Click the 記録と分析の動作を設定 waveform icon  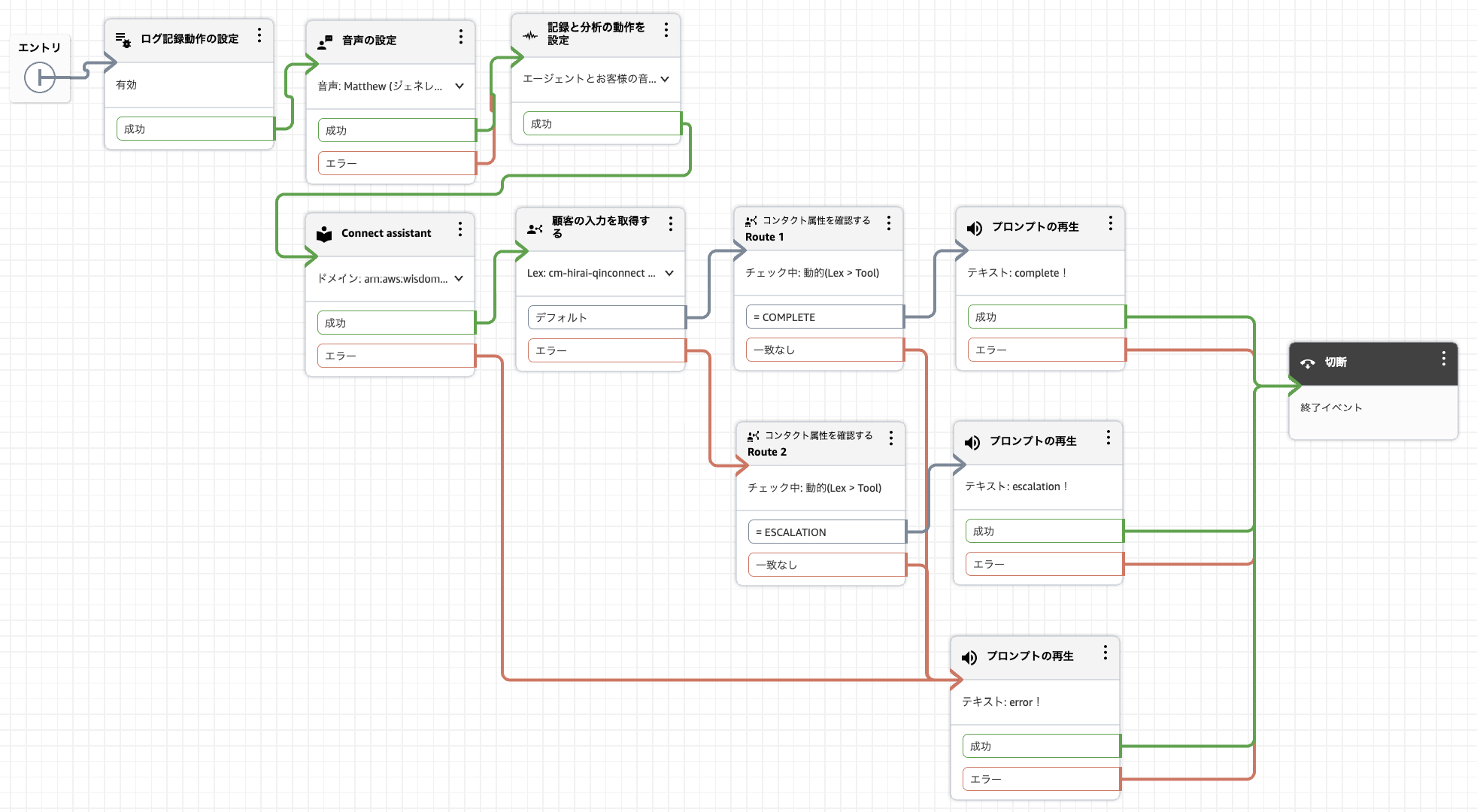point(530,35)
